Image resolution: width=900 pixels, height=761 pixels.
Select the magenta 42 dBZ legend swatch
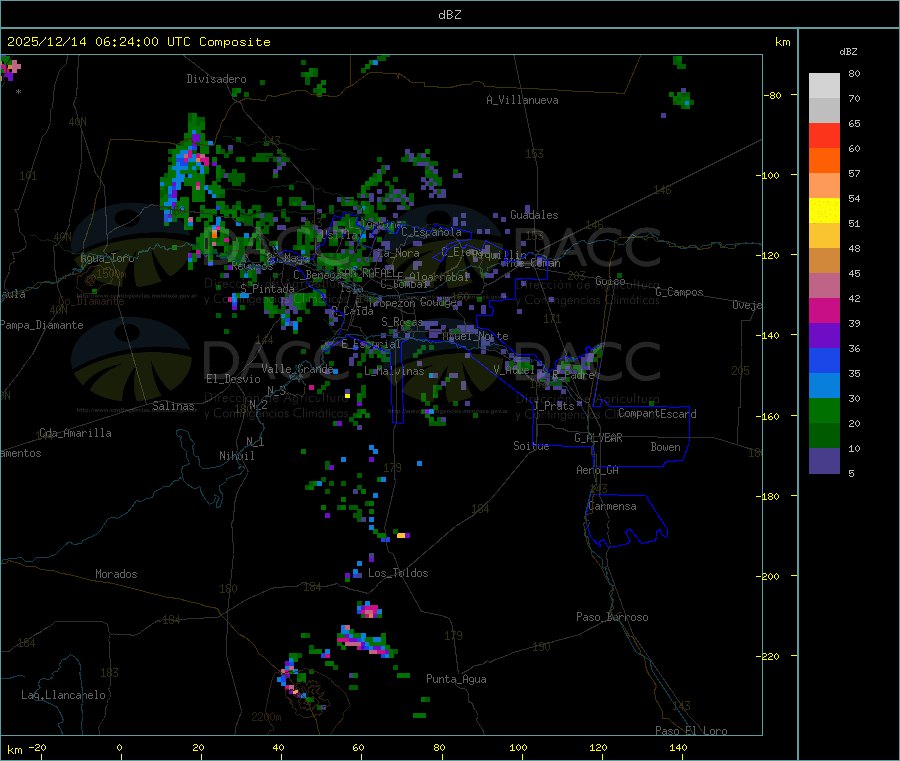coord(824,311)
